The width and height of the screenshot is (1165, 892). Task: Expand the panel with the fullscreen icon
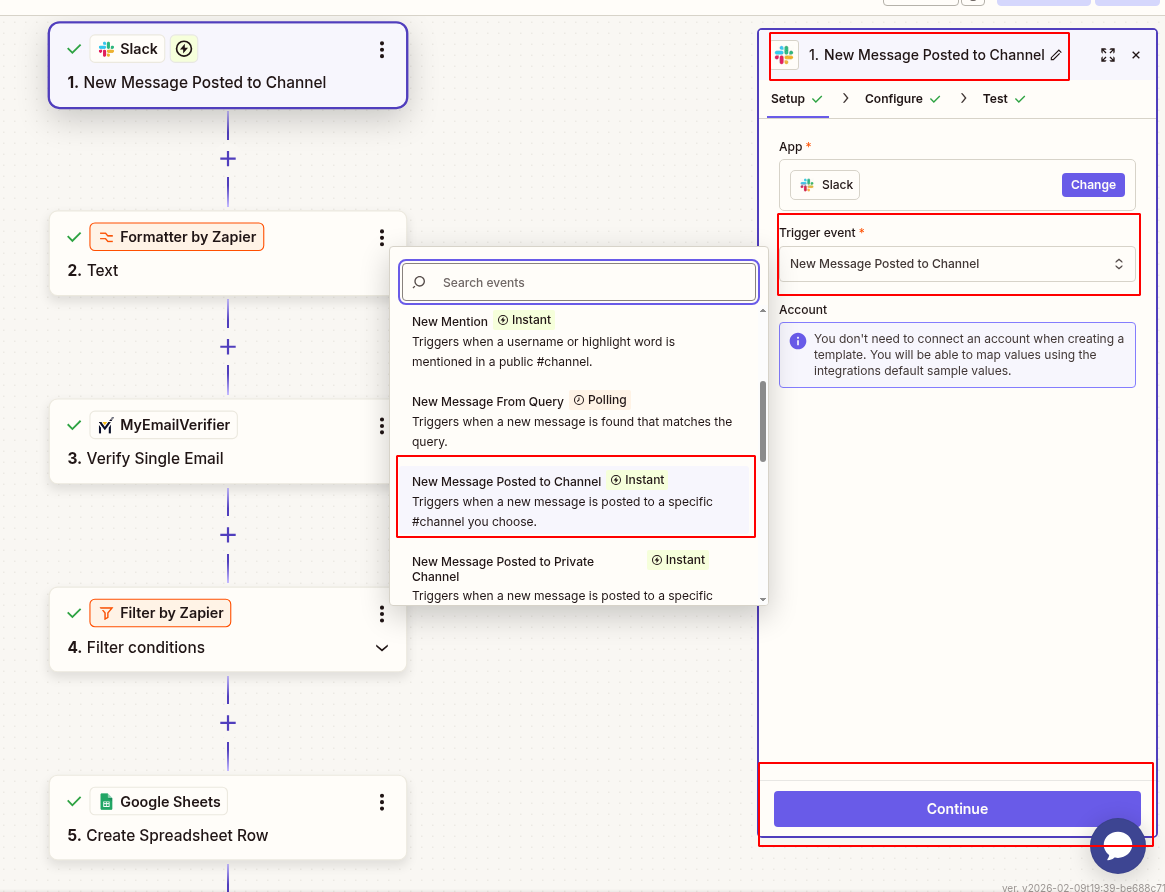[x=1108, y=55]
